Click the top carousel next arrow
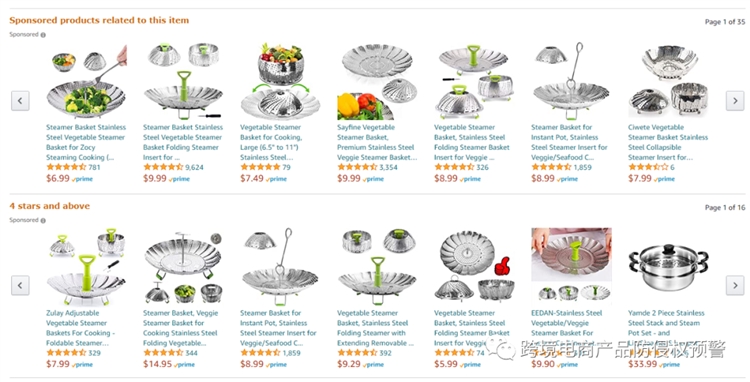 [735, 100]
